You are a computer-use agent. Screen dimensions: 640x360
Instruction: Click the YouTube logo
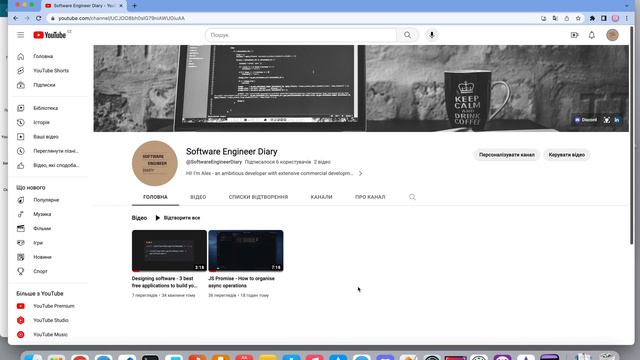[49, 35]
